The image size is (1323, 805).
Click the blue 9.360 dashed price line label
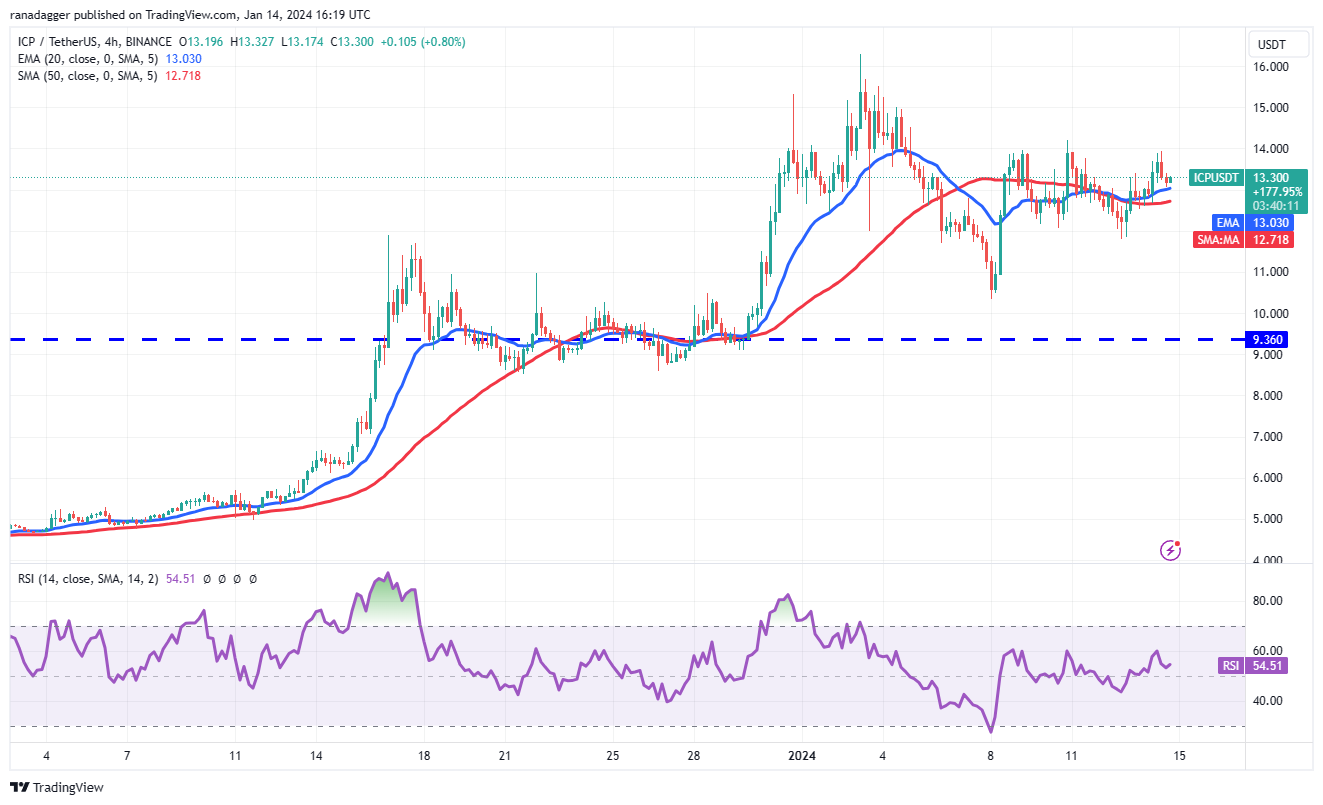coord(1267,339)
